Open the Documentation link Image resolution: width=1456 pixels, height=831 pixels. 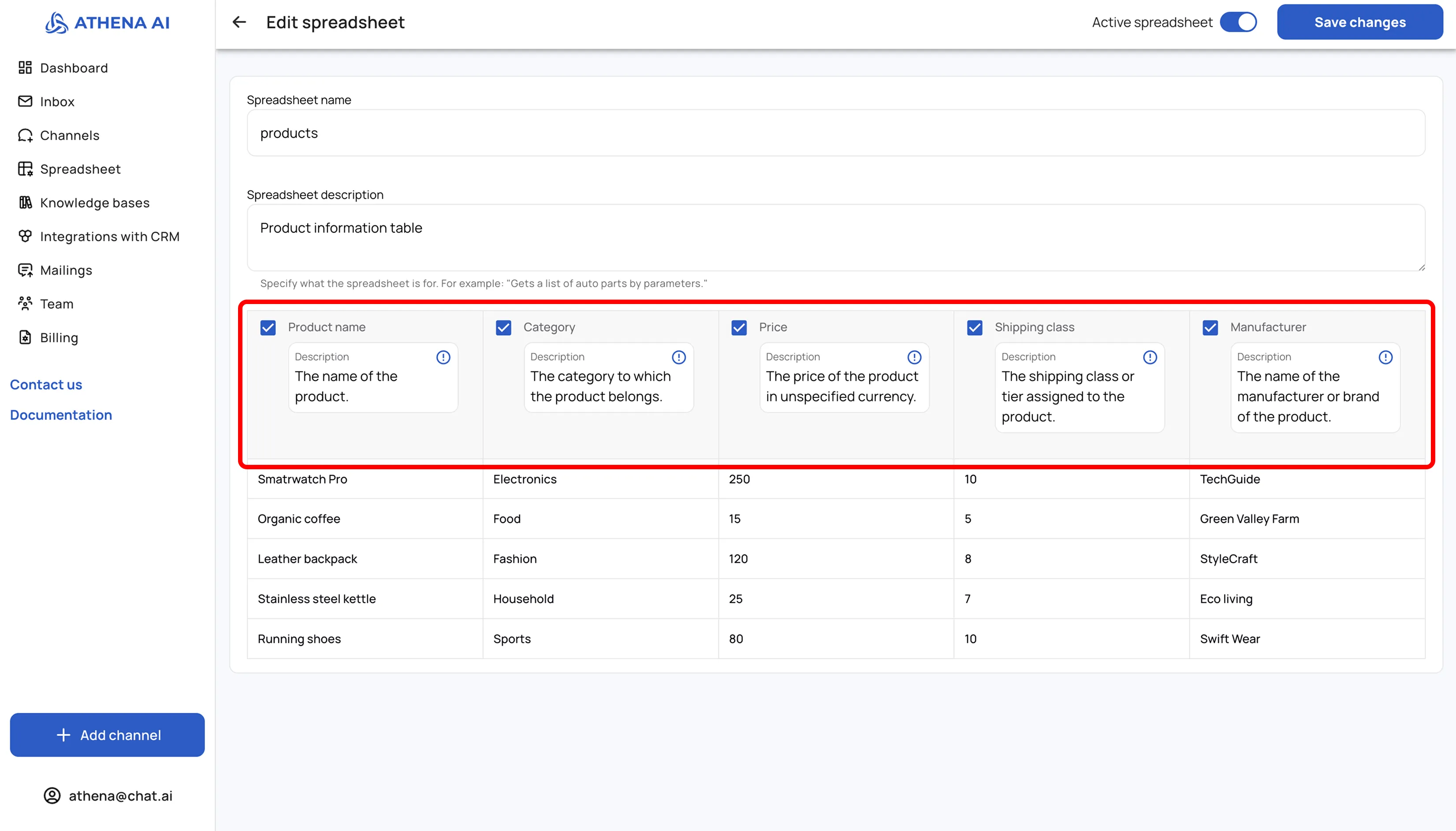tap(60, 415)
